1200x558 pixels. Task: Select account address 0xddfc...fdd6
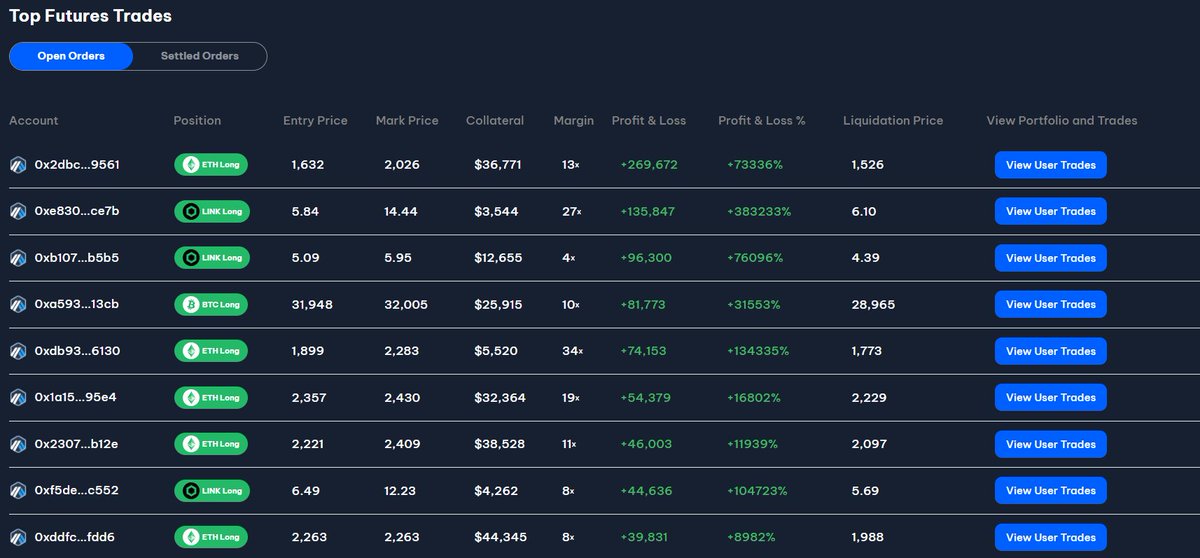point(75,537)
